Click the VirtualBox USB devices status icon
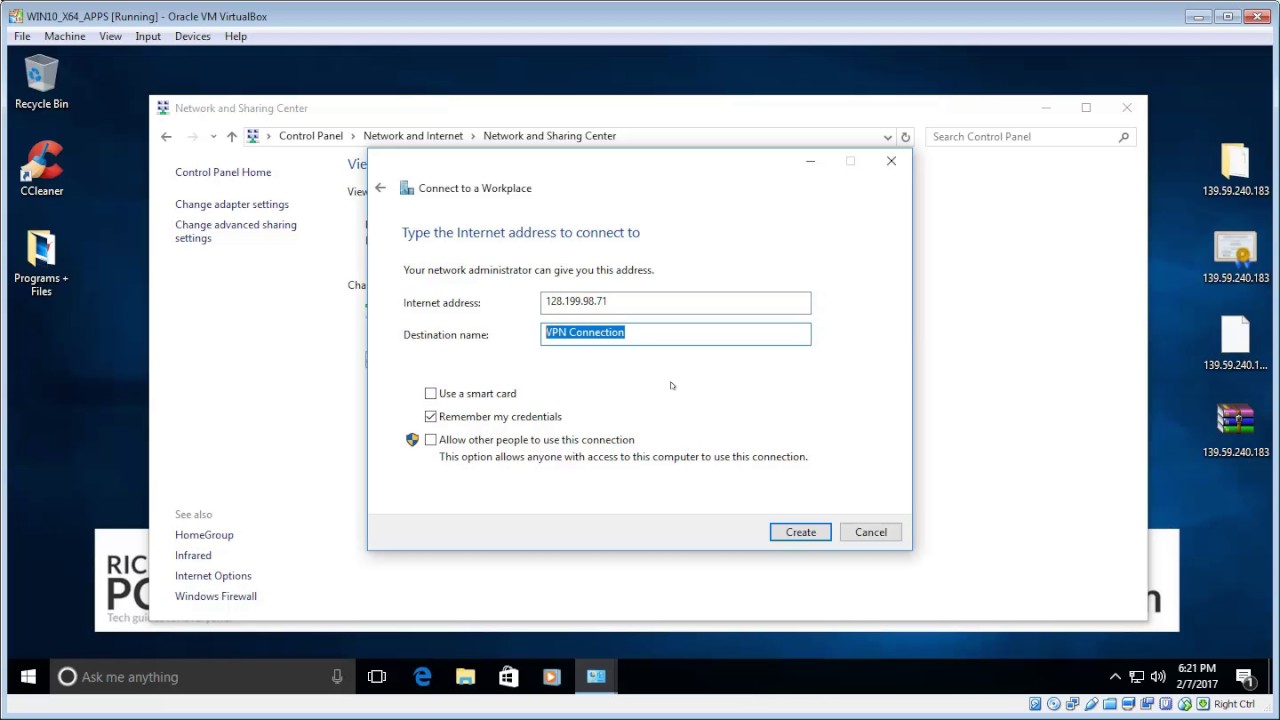 click(1092, 704)
